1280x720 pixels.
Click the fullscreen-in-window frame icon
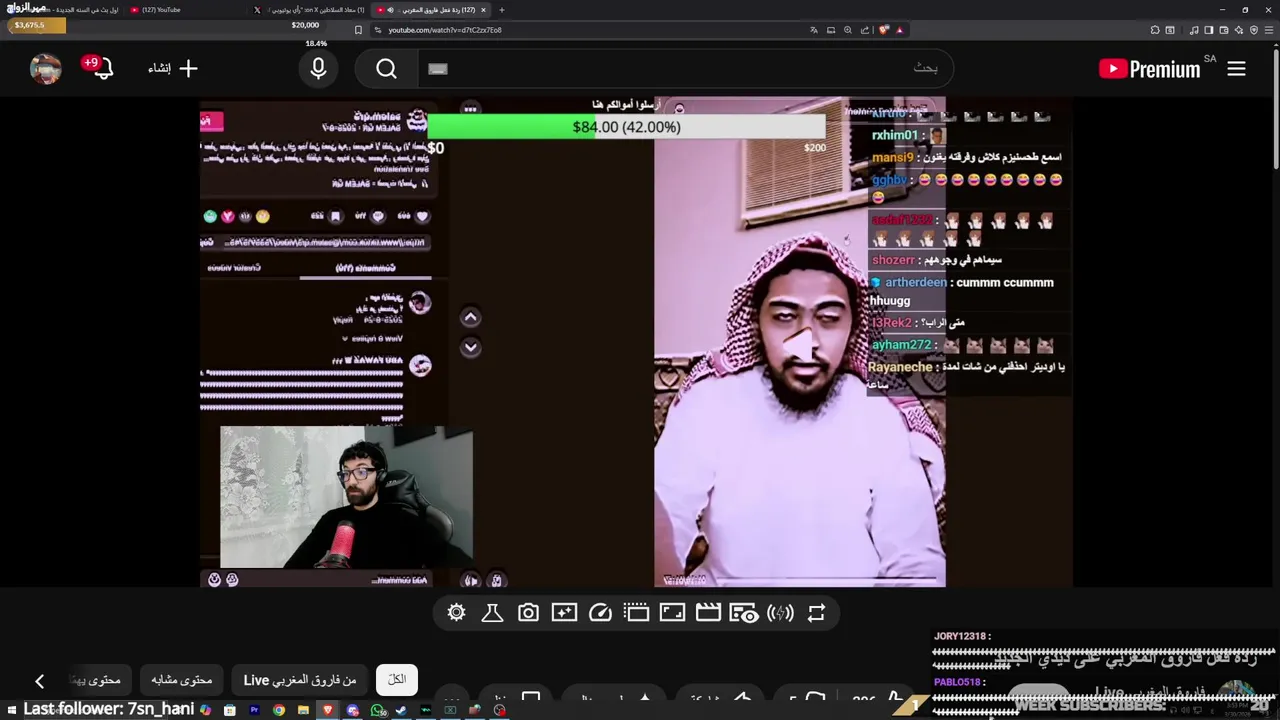pos(672,613)
